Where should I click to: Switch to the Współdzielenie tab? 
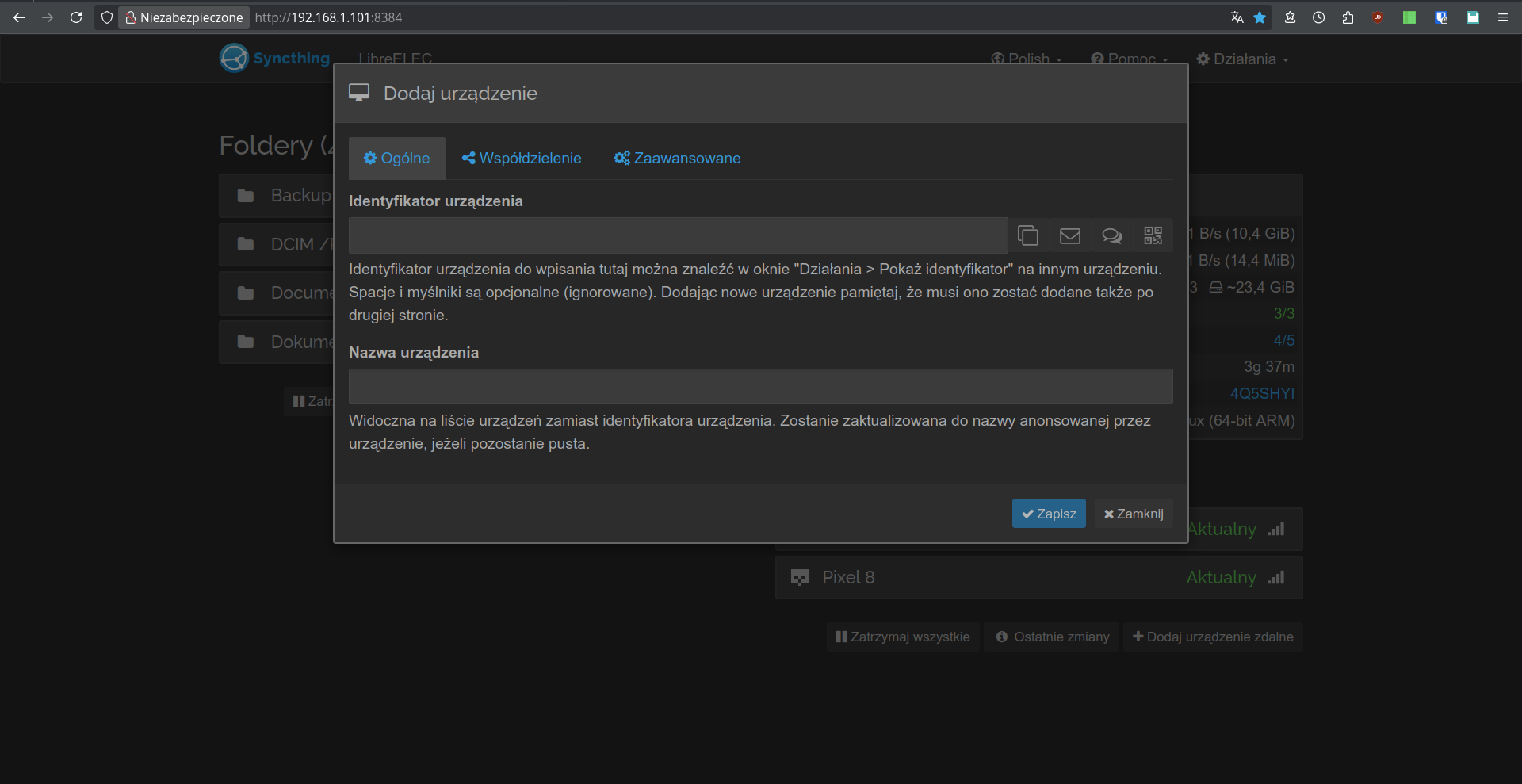[x=522, y=159]
